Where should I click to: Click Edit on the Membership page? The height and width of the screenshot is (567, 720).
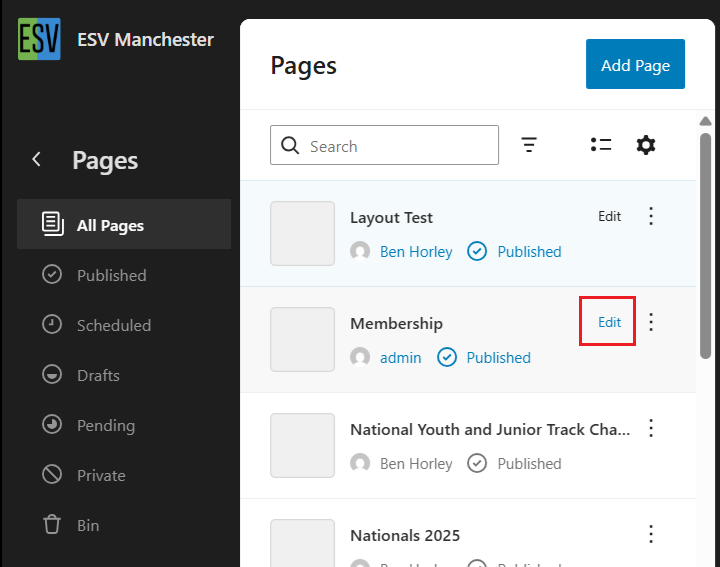(x=609, y=322)
